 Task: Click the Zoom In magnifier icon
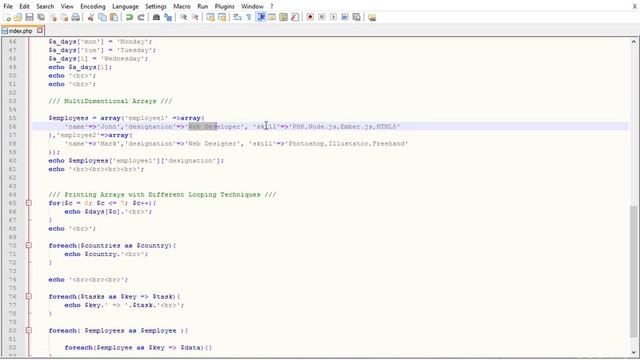(183, 17)
